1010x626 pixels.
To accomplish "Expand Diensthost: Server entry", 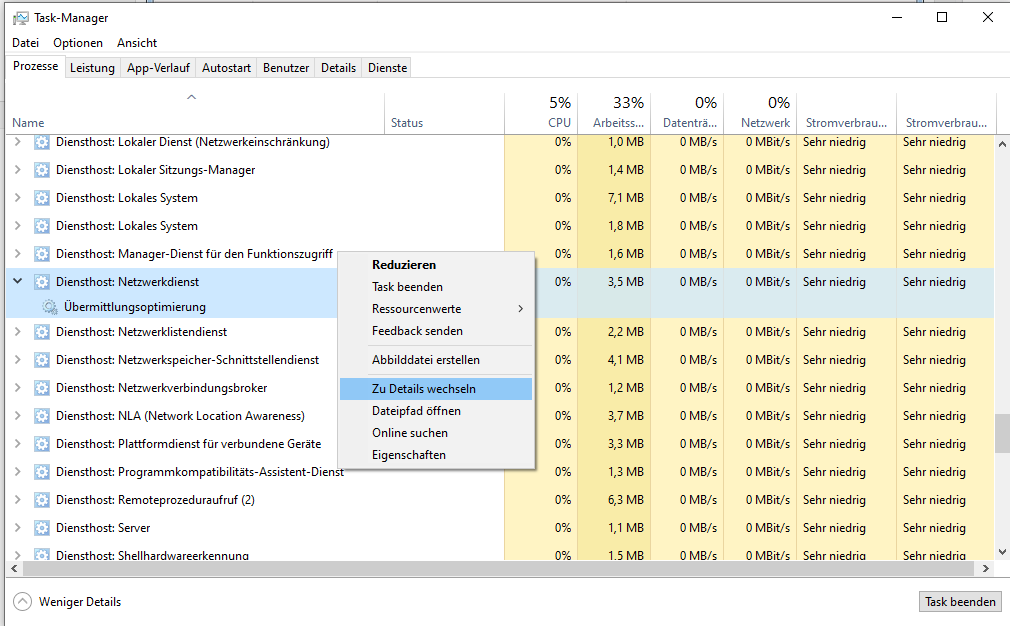I will [18, 528].
